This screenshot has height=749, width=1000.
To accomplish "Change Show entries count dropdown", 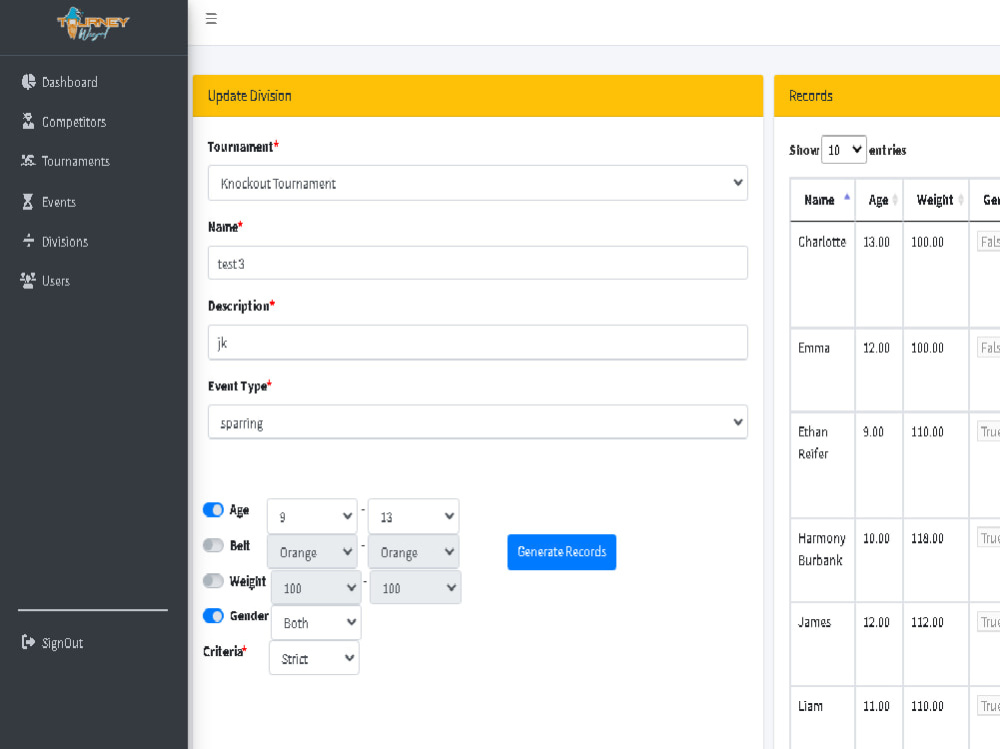I will [844, 150].
